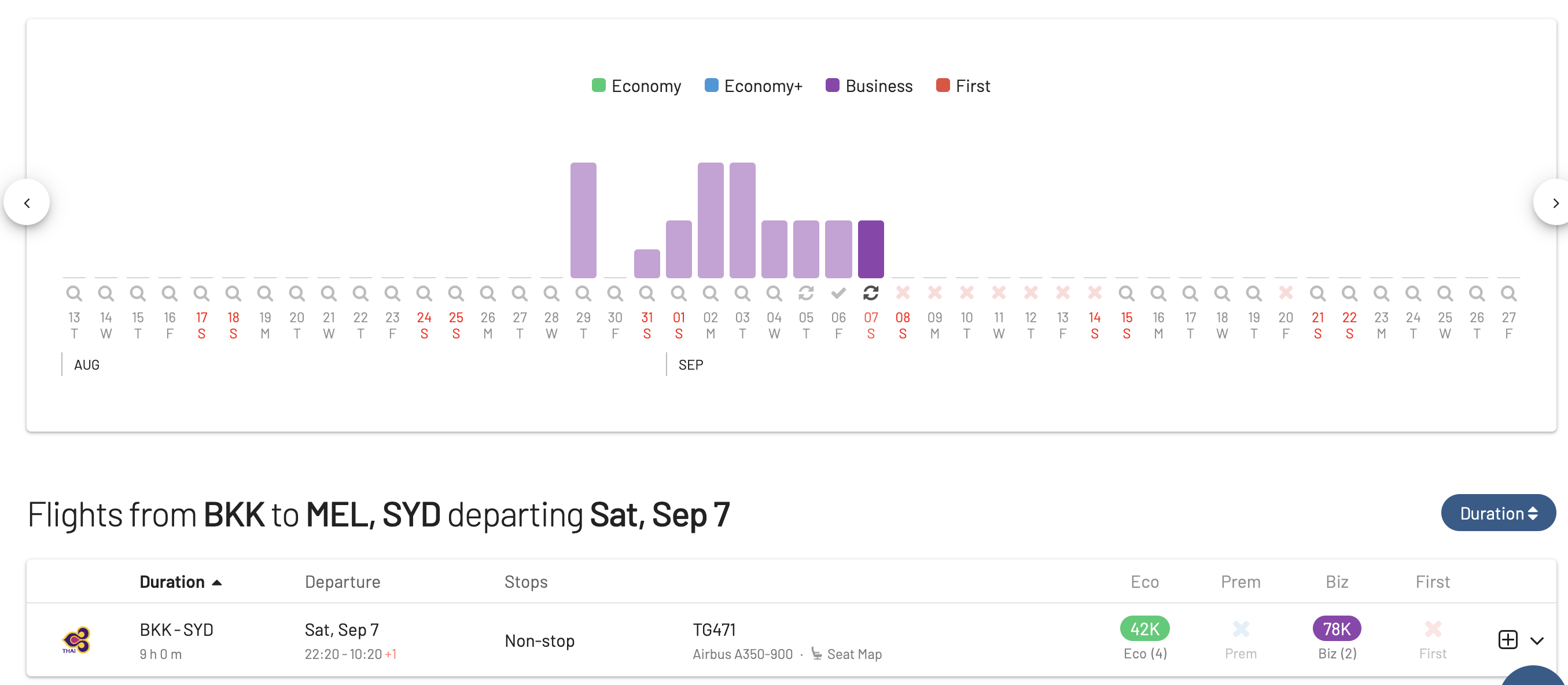This screenshot has height=685, width=1568.
Task: Go to next dates with right arrow
Action: click(1554, 202)
